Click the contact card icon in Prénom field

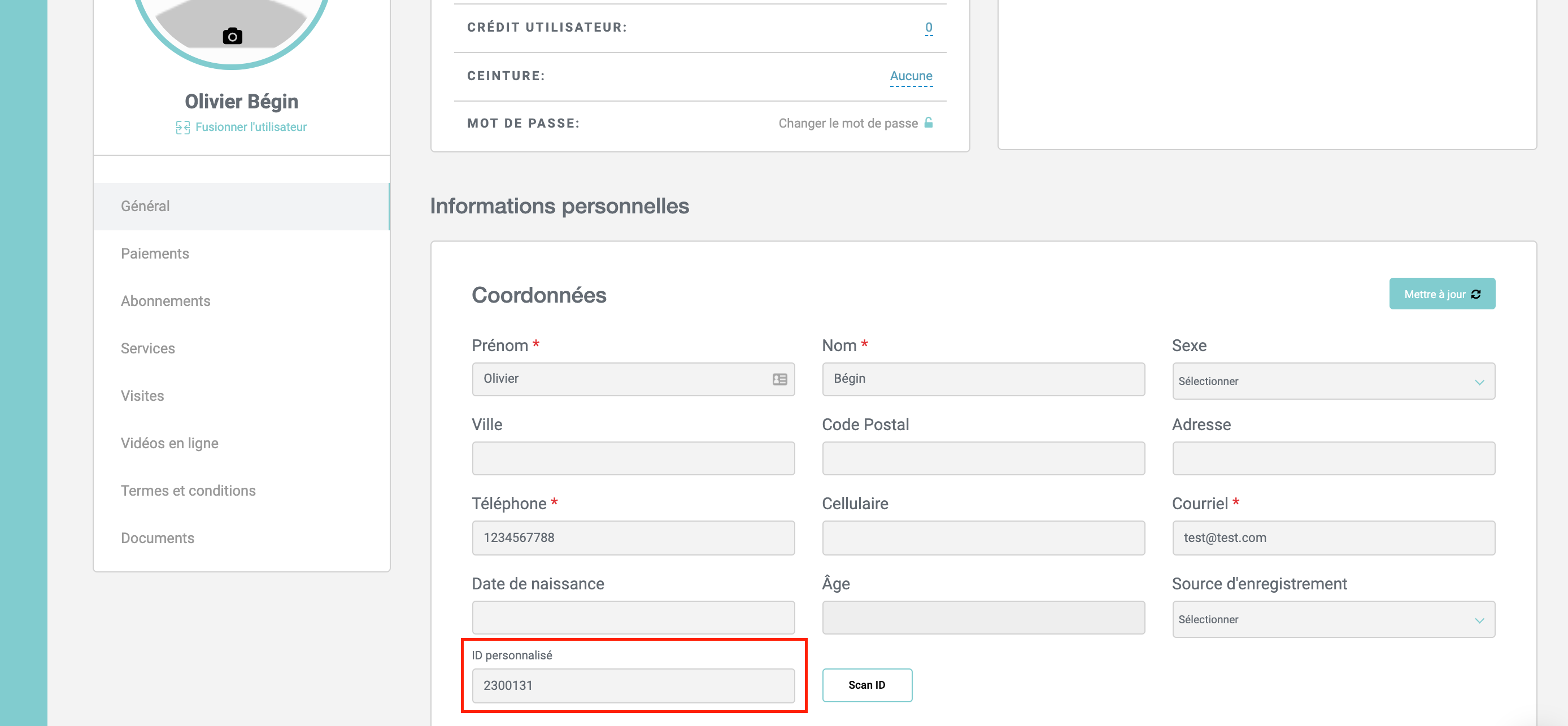pyautogui.click(x=779, y=379)
